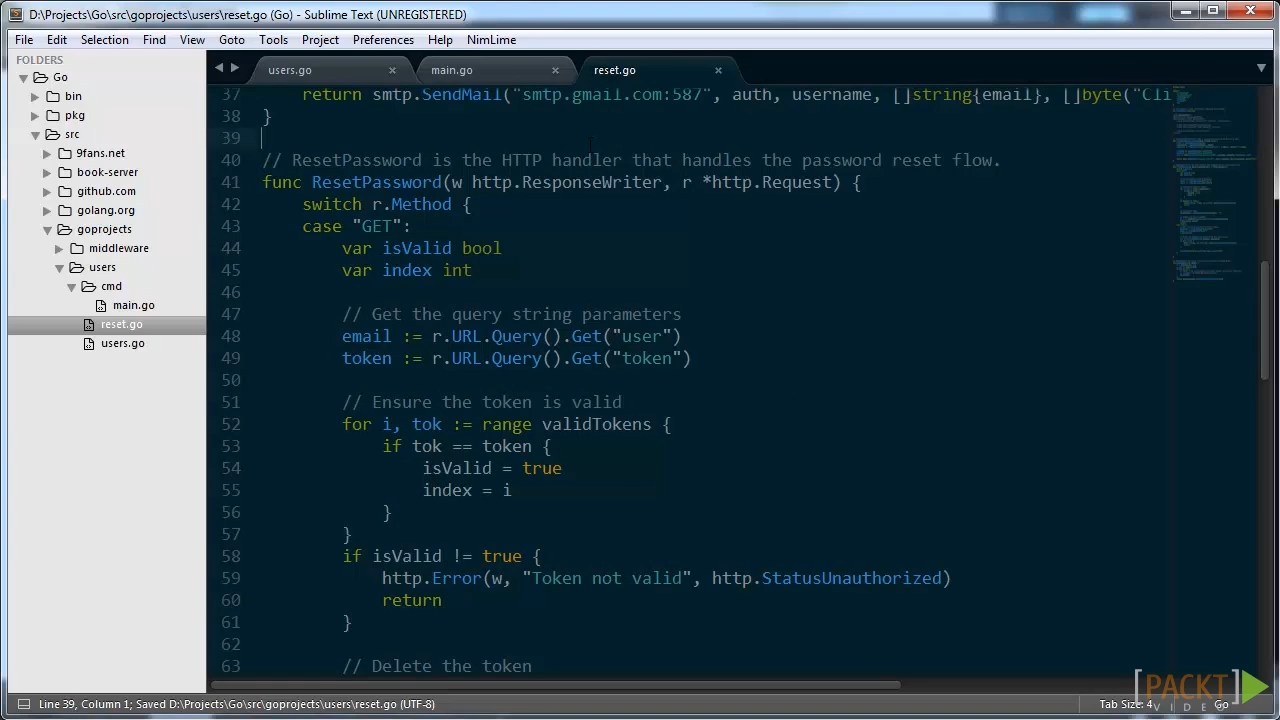Switch to the main.go tab
This screenshot has width=1280, height=720.
[x=452, y=70]
